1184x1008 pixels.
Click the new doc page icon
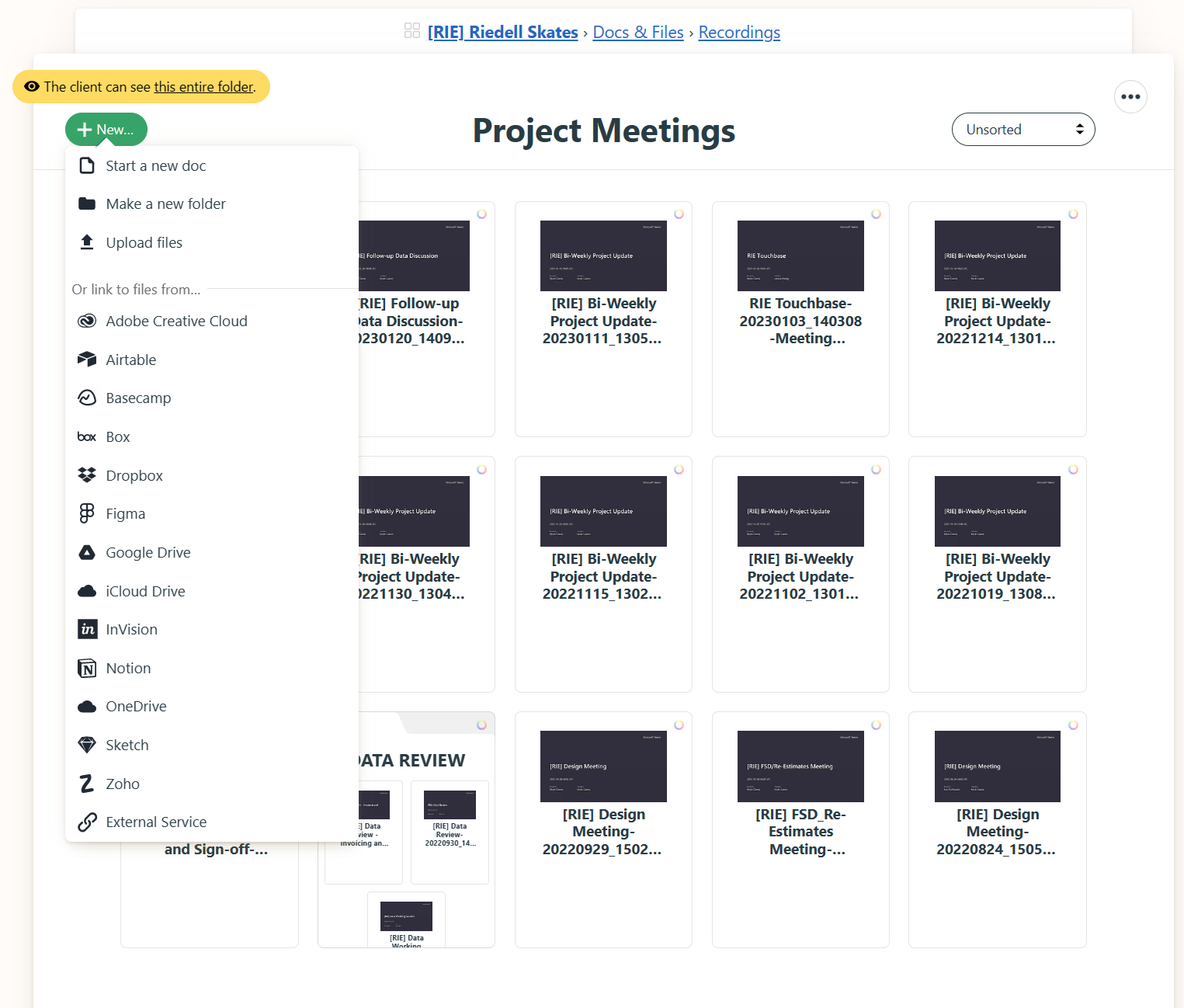[x=87, y=165]
